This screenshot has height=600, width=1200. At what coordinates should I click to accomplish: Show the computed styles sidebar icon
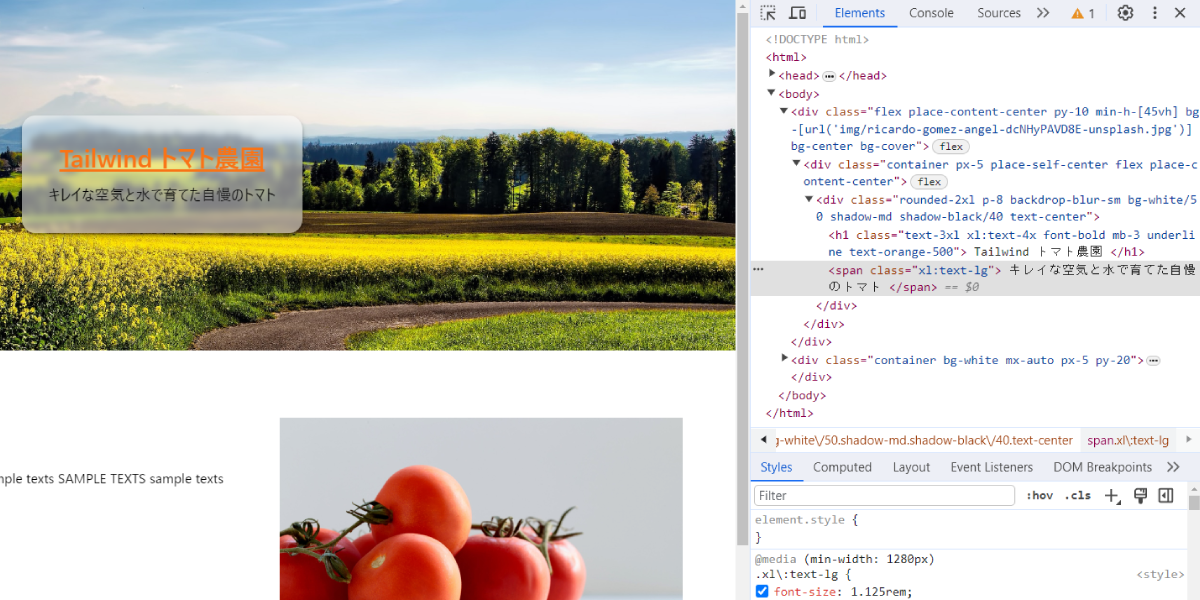coord(1165,495)
